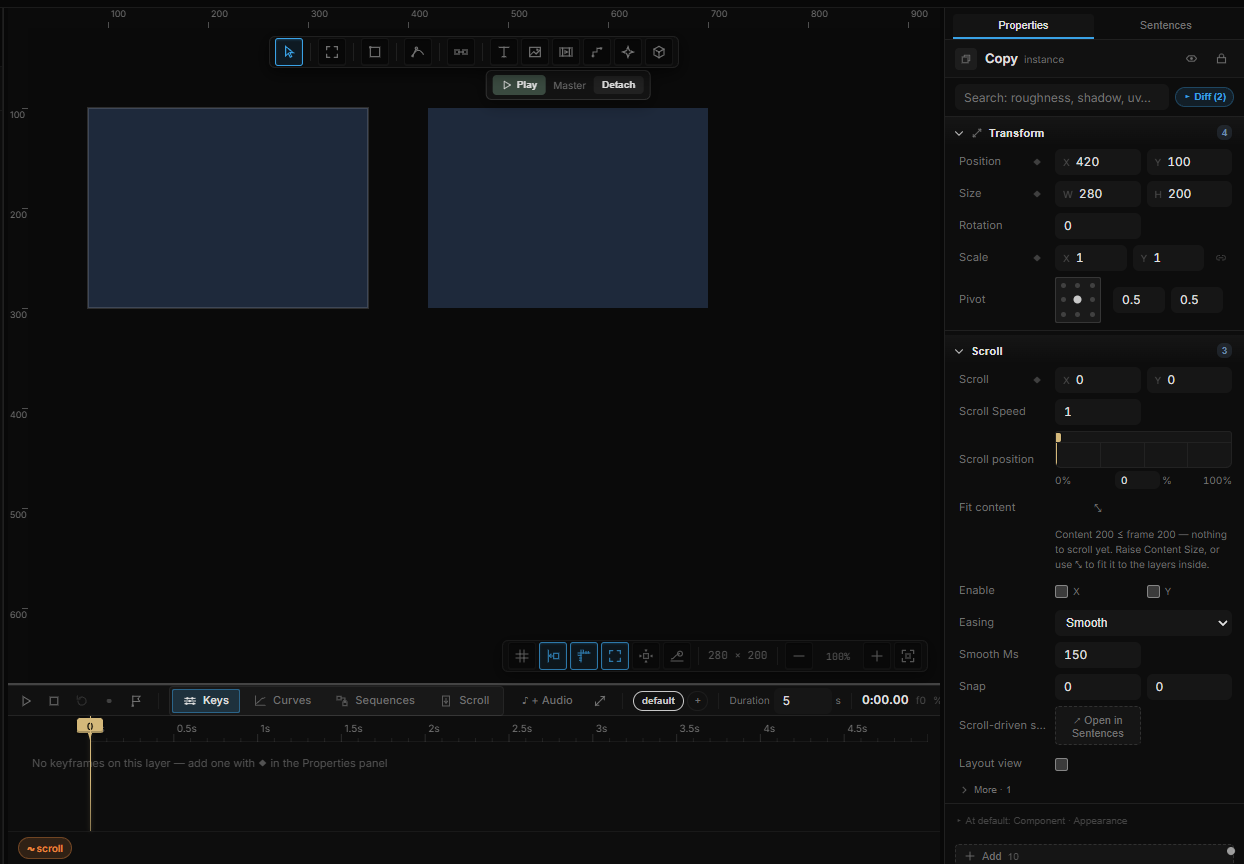Expand the More options row
Image resolution: width=1244 pixels, height=864 pixels.
[x=986, y=790]
